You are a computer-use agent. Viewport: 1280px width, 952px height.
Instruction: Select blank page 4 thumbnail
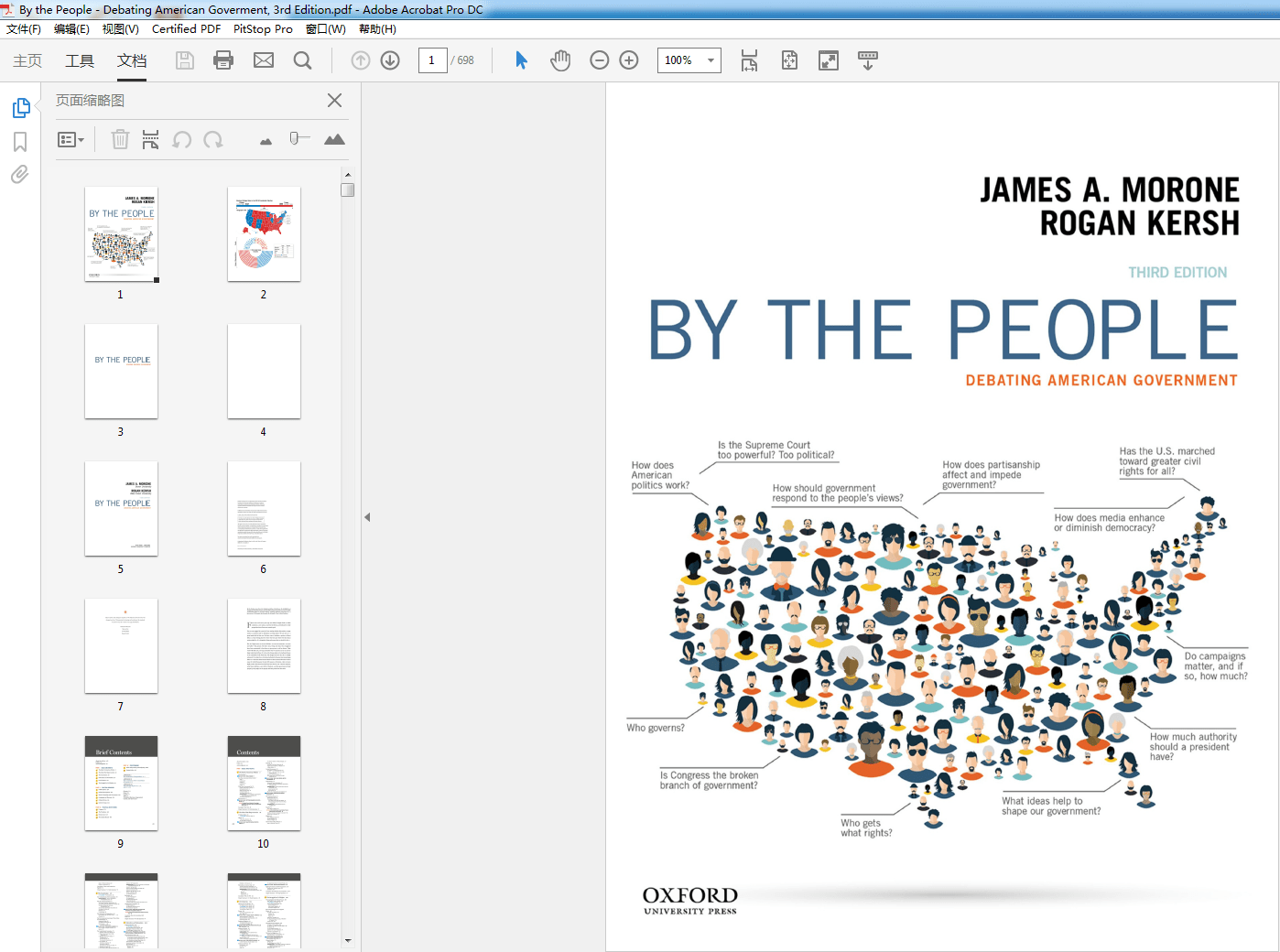coord(264,372)
